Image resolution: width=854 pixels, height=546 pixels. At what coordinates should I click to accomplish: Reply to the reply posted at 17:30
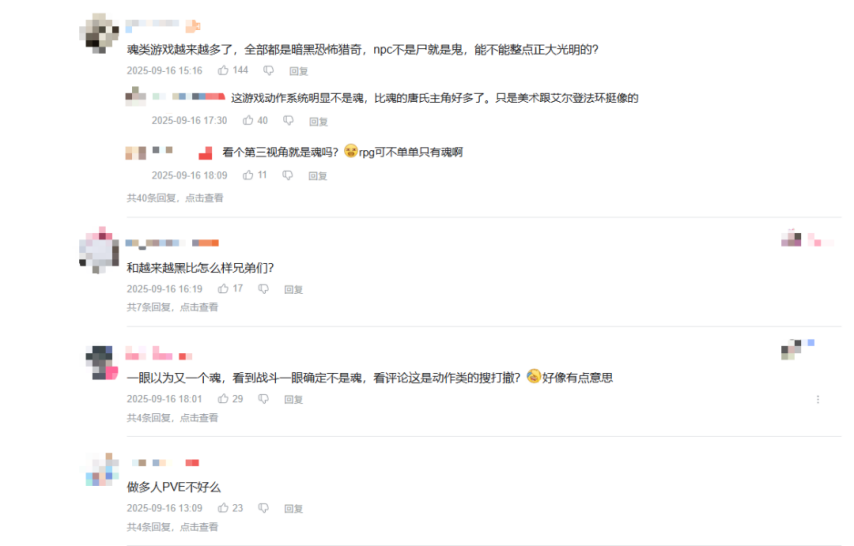319,121
